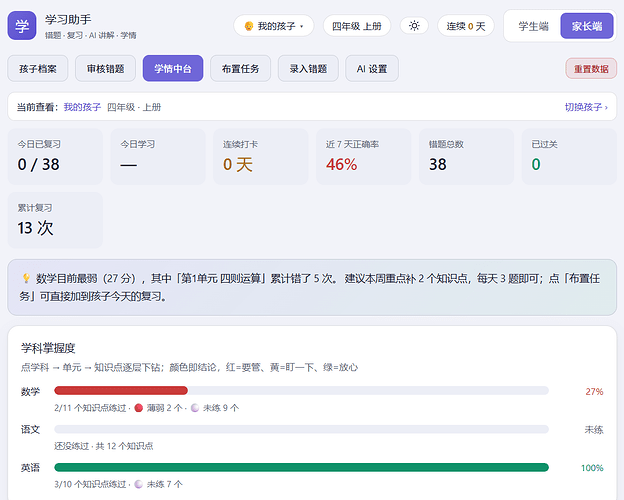Click 未练 9 个 purple dot icon
The image size is (624, 500).
195,408
